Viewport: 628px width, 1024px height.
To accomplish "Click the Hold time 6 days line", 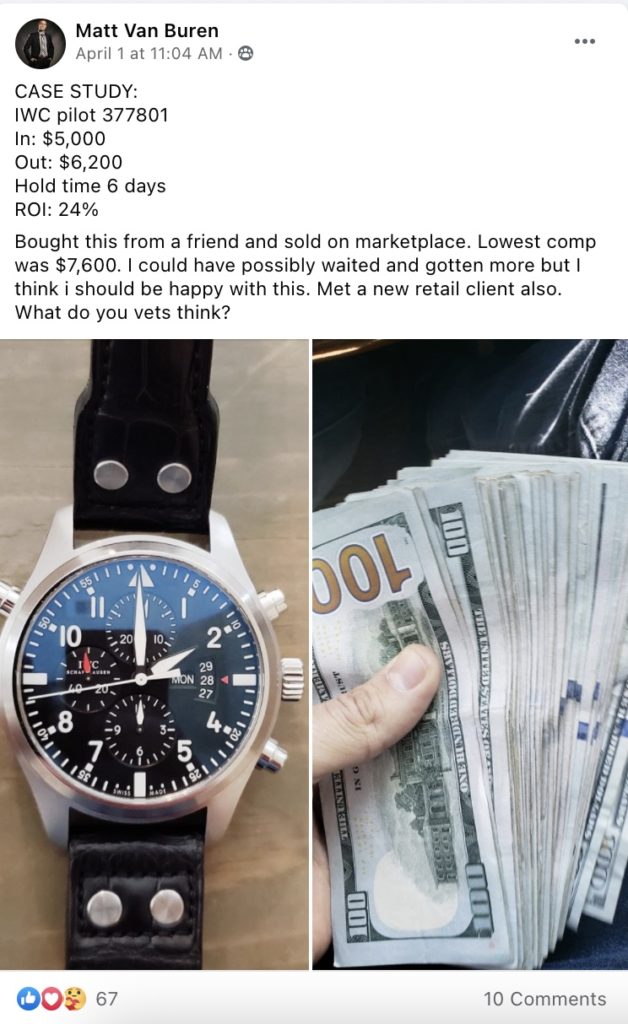I will click(x=90, y=186).
